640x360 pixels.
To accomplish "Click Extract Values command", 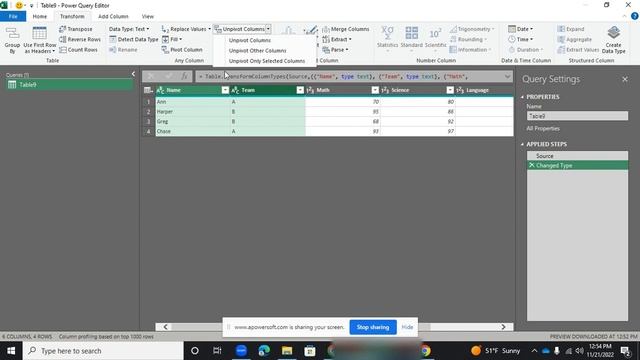I will [578, 50].
